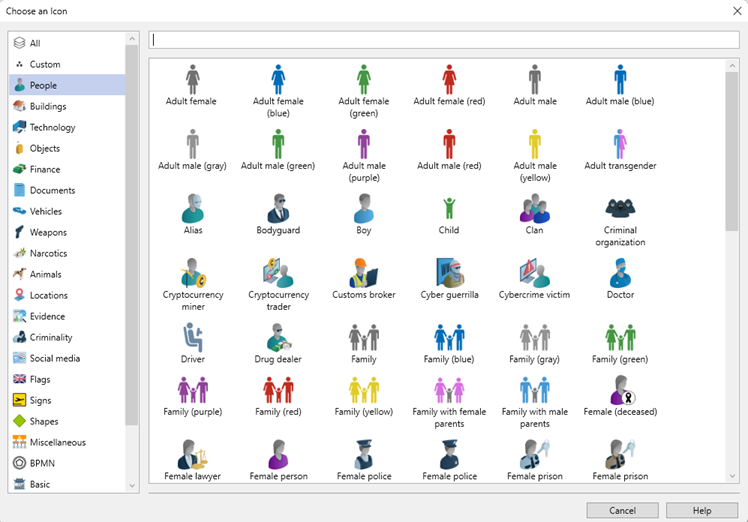Select the Customs broker icon

(x=364, y=273)
